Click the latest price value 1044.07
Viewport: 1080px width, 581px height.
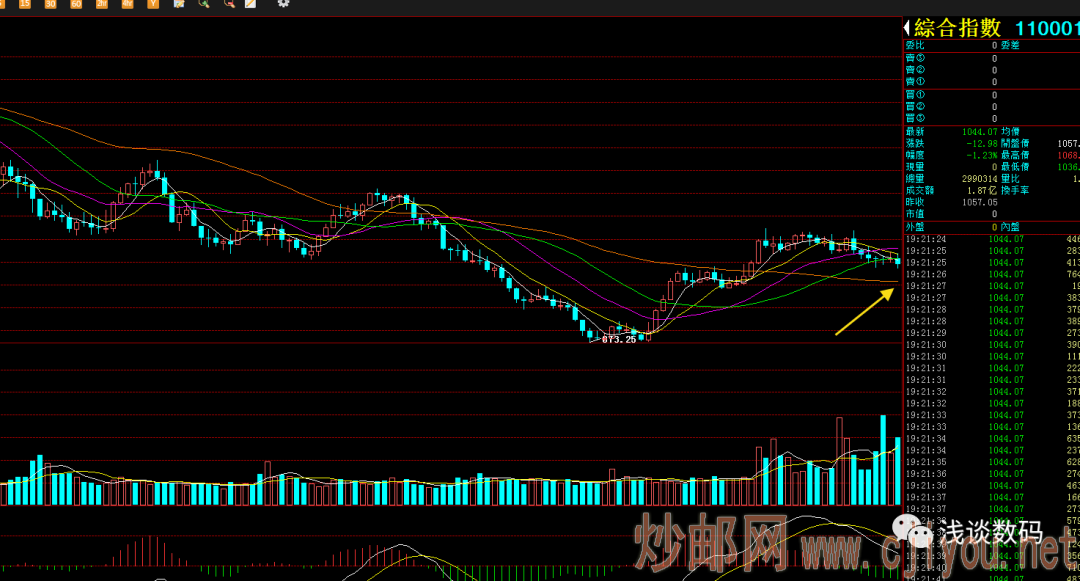pyautogui.click(x=979, y=132)
